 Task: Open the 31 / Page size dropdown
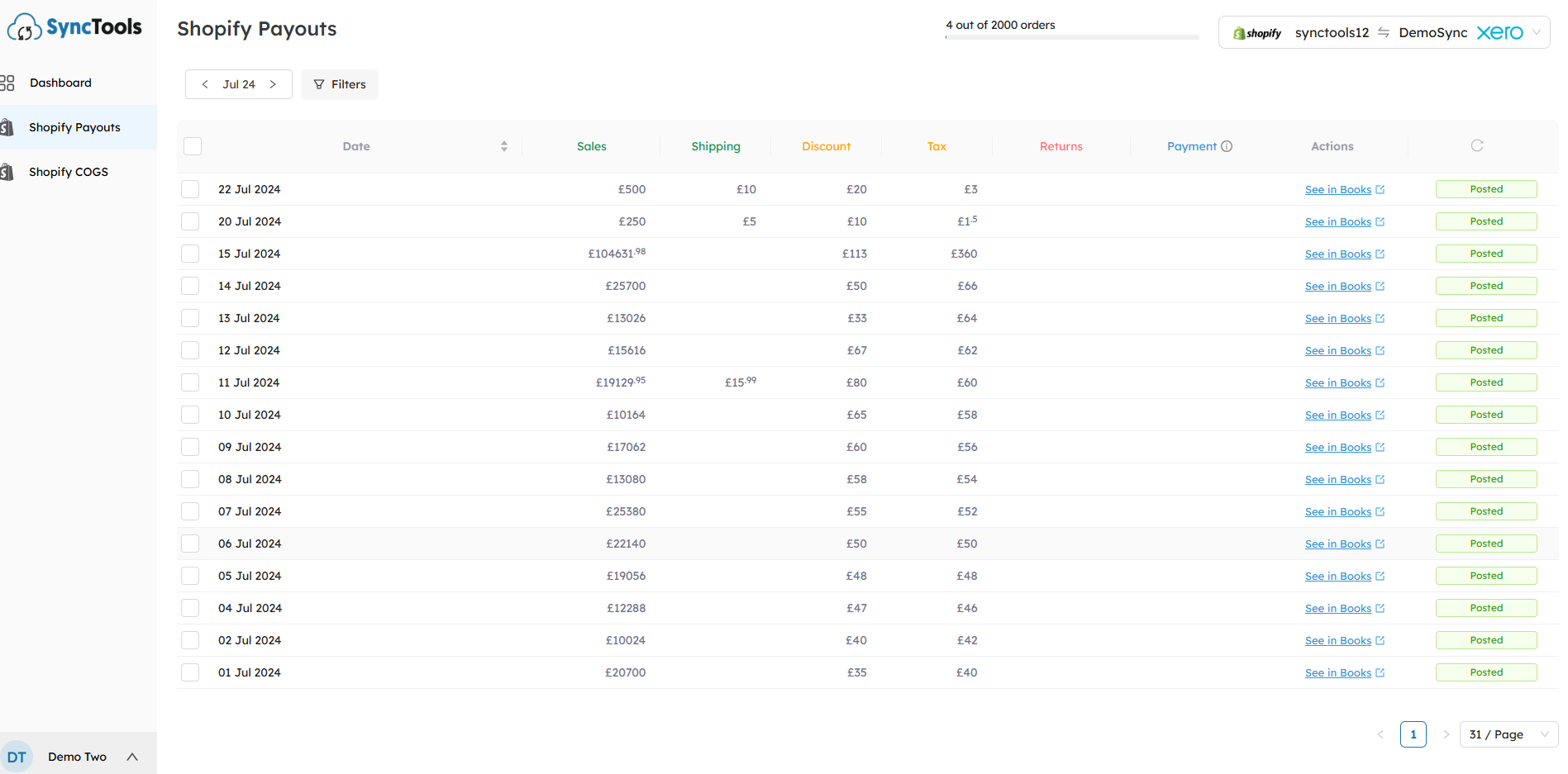1508,734
